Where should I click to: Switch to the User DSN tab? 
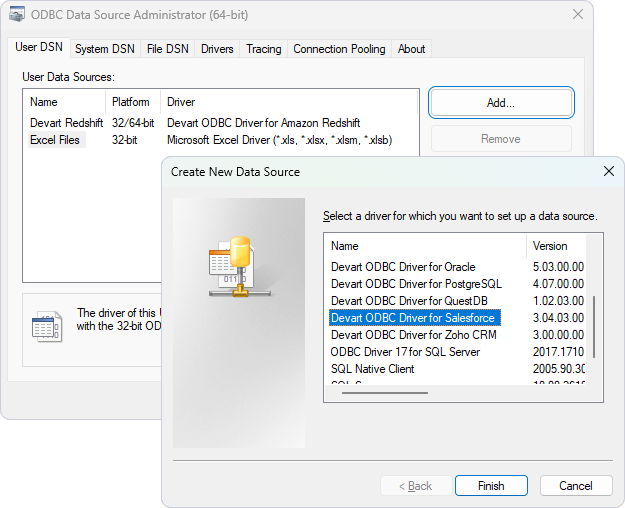coord(39,47)
